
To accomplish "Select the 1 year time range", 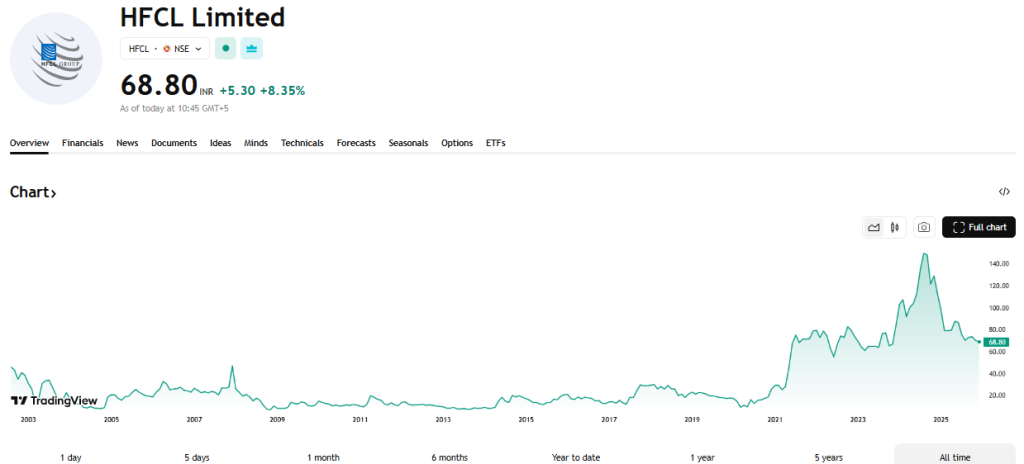I will [x=702, y=457].
